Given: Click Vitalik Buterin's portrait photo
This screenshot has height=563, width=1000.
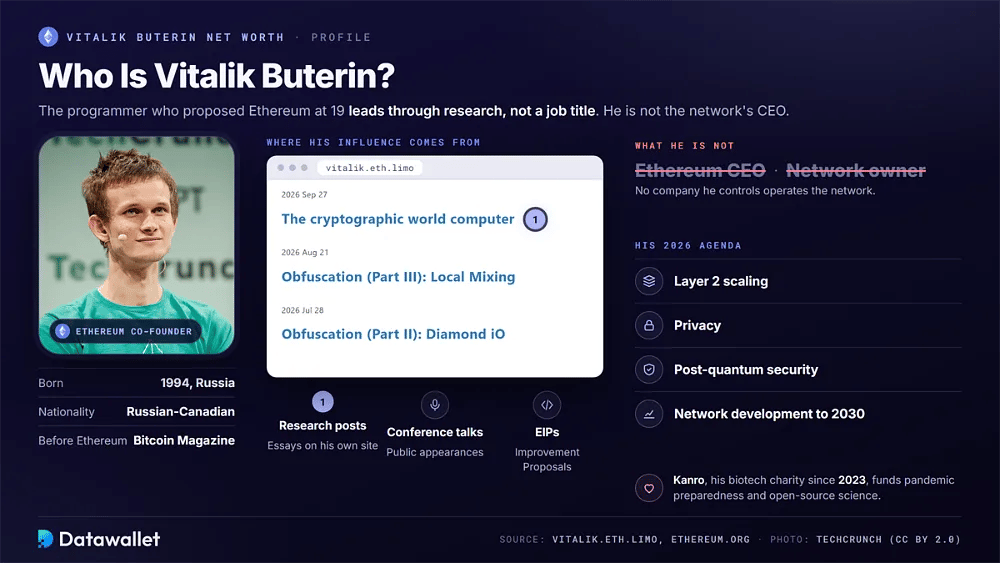Looking at the screenshot, I should (136, 245).
